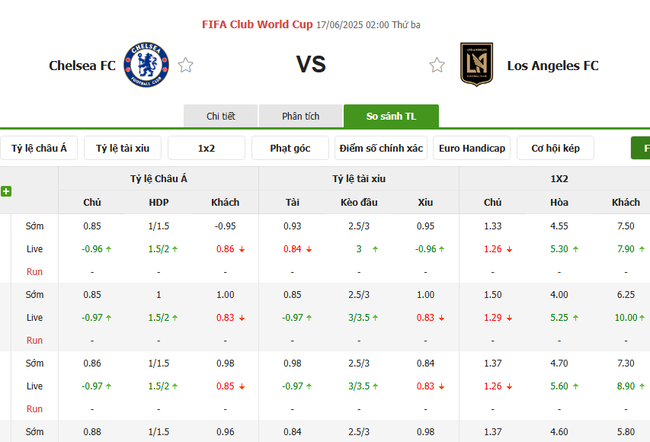
Task: Click the Chelsea FC club crest
Action: tap(145, 65)
